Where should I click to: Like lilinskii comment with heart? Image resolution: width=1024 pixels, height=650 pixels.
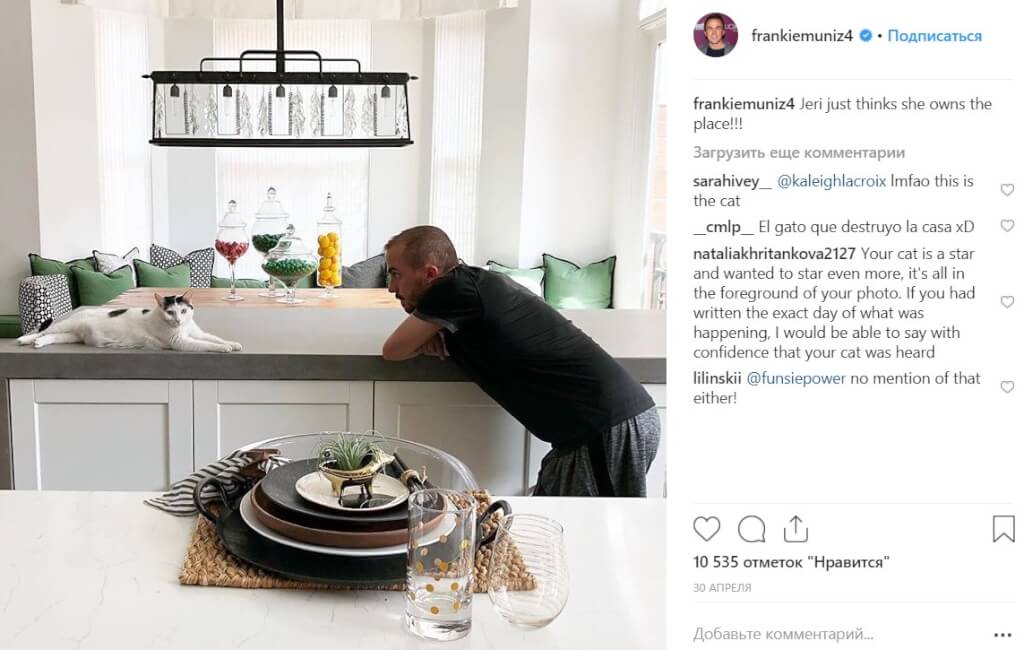click(1007, 387)
